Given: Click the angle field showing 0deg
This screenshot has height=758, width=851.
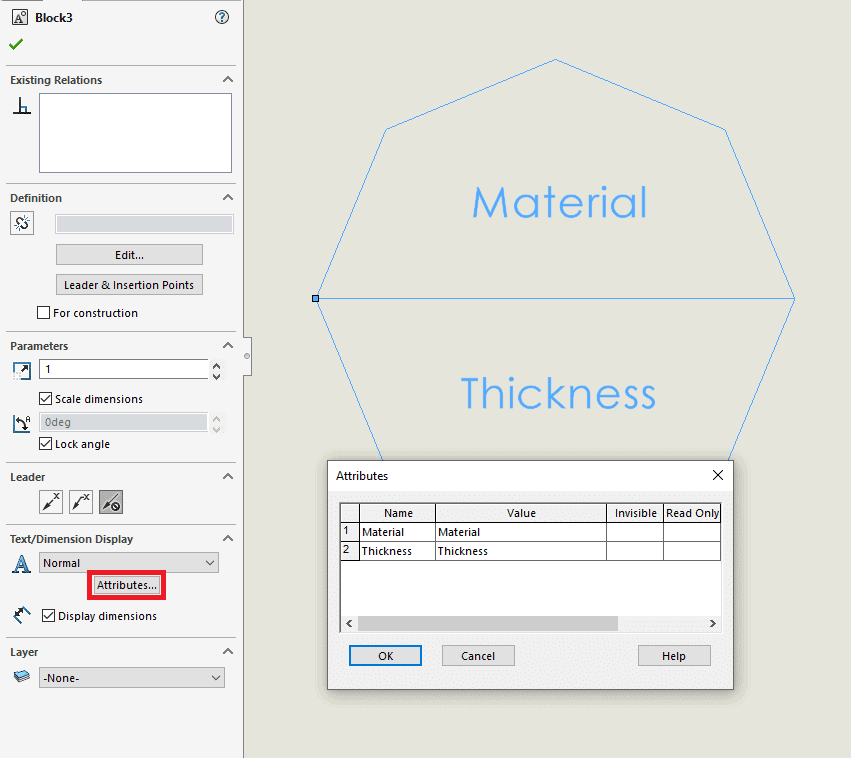Looking at the screenshot, I should point(124,422).
